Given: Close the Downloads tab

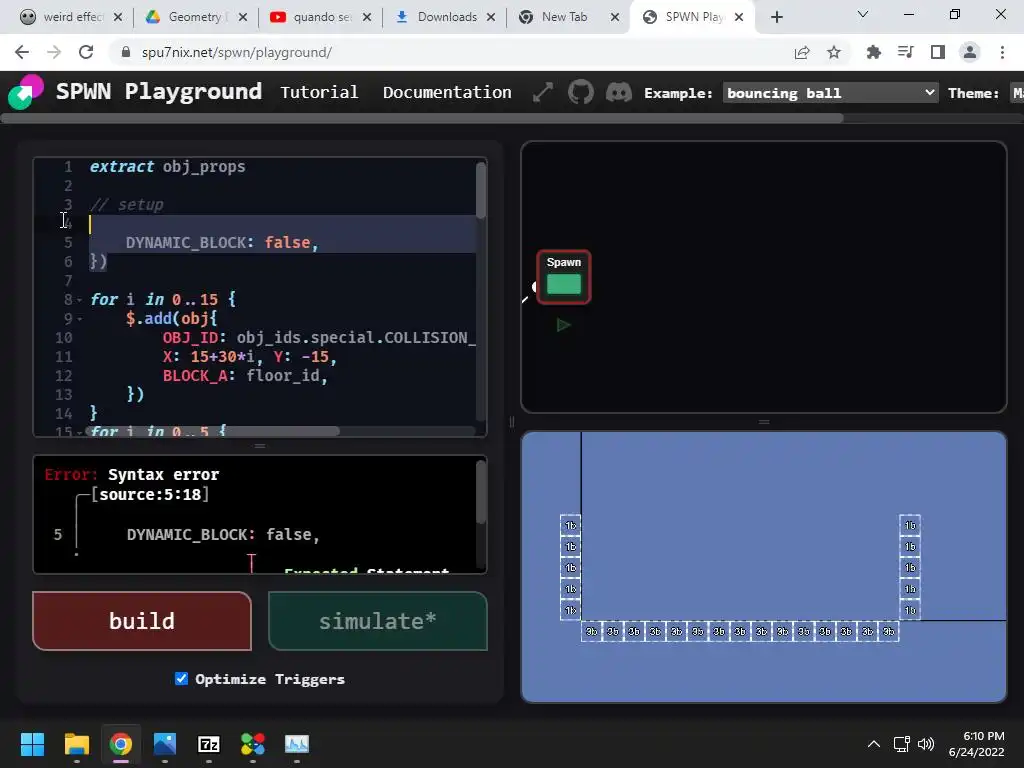Looking at the screenshot, I should [x=491, y=17].
